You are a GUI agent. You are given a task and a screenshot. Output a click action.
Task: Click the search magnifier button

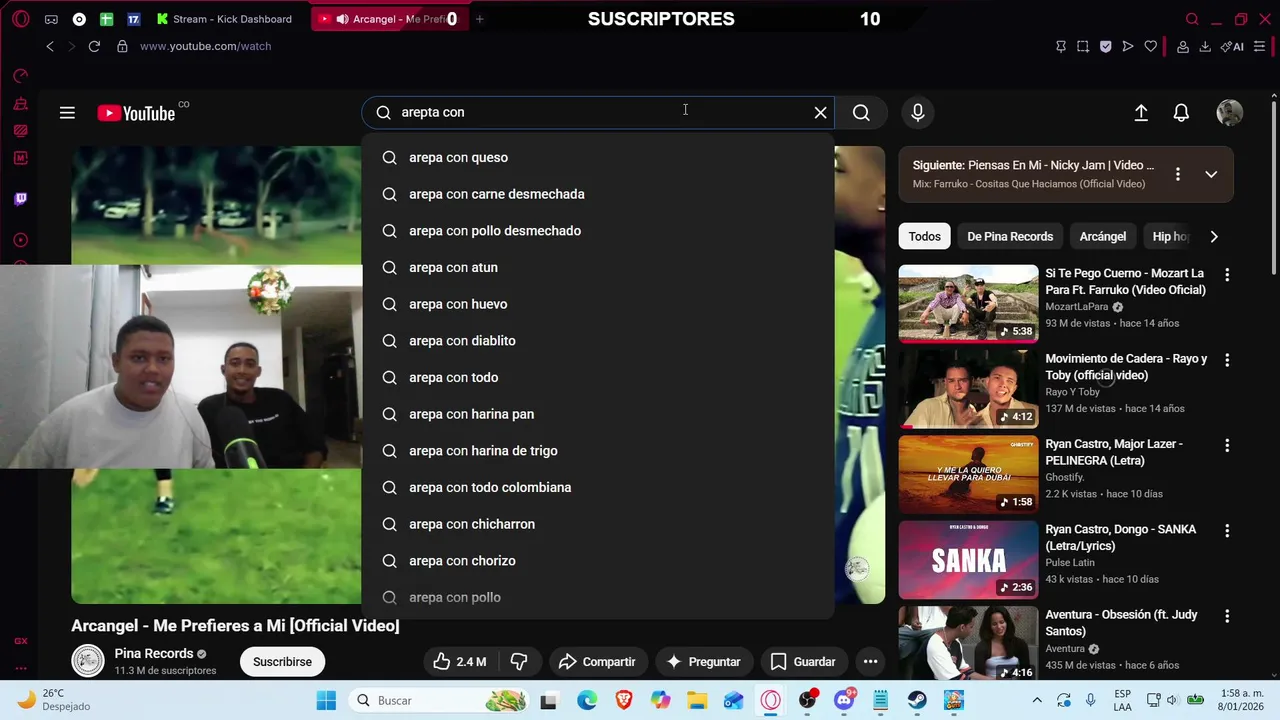(861, 113)
